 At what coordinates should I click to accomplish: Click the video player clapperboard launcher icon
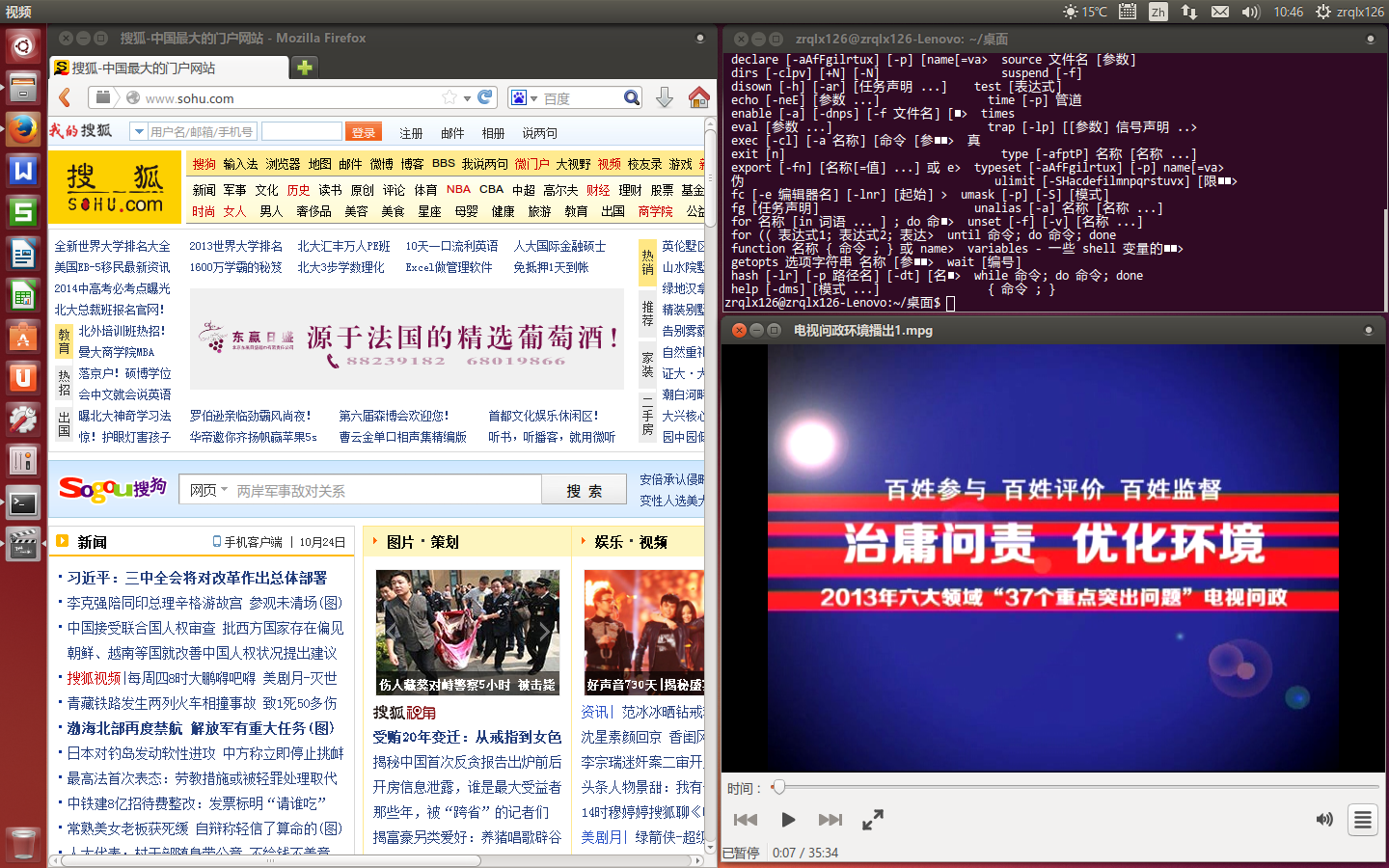[x=23, y=544]
